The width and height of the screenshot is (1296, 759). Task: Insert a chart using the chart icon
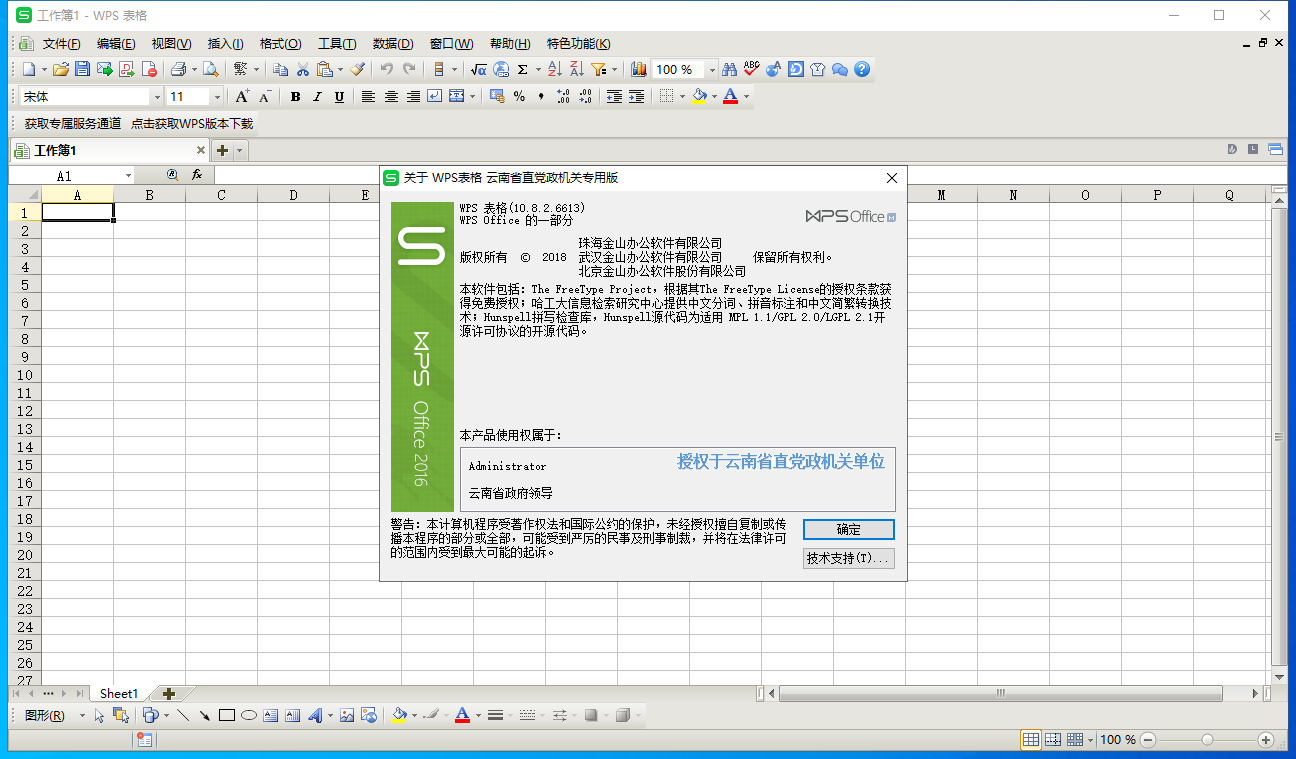[639, 70]
